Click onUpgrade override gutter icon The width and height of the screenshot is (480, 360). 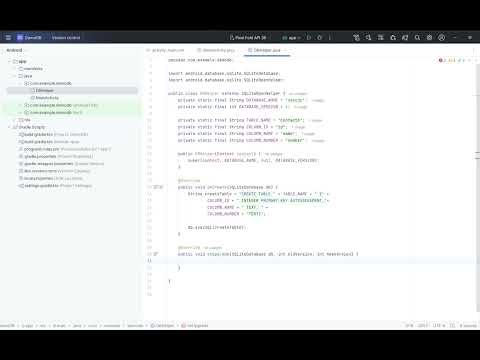pyautogui.click(x=156, y=254)
